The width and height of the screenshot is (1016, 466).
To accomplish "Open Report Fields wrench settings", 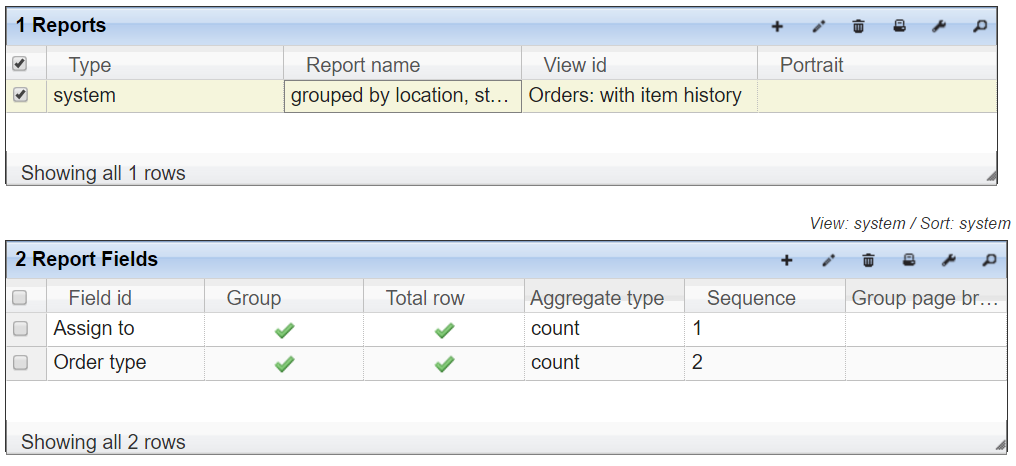I will (949, 261).
